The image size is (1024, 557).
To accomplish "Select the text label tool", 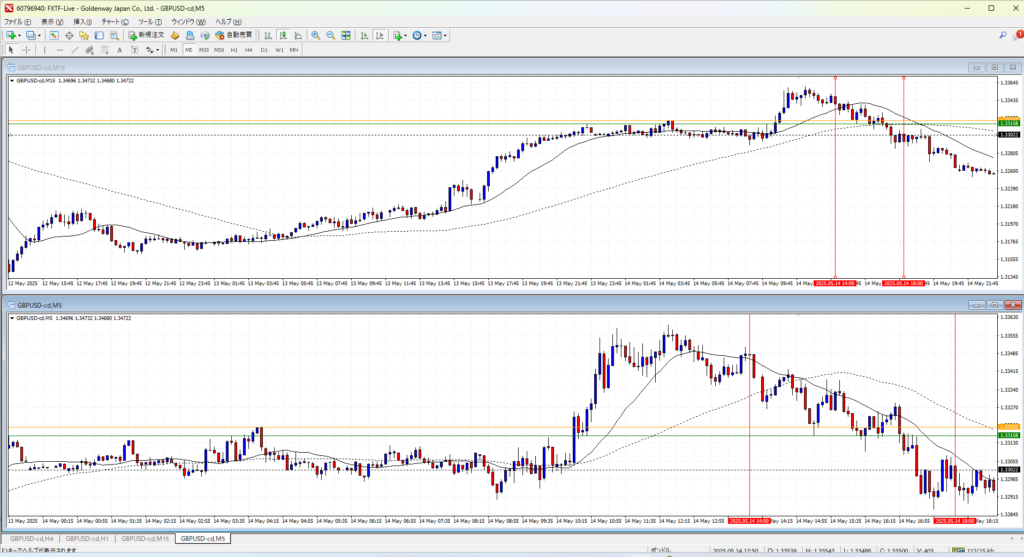I will click(119, 49).
